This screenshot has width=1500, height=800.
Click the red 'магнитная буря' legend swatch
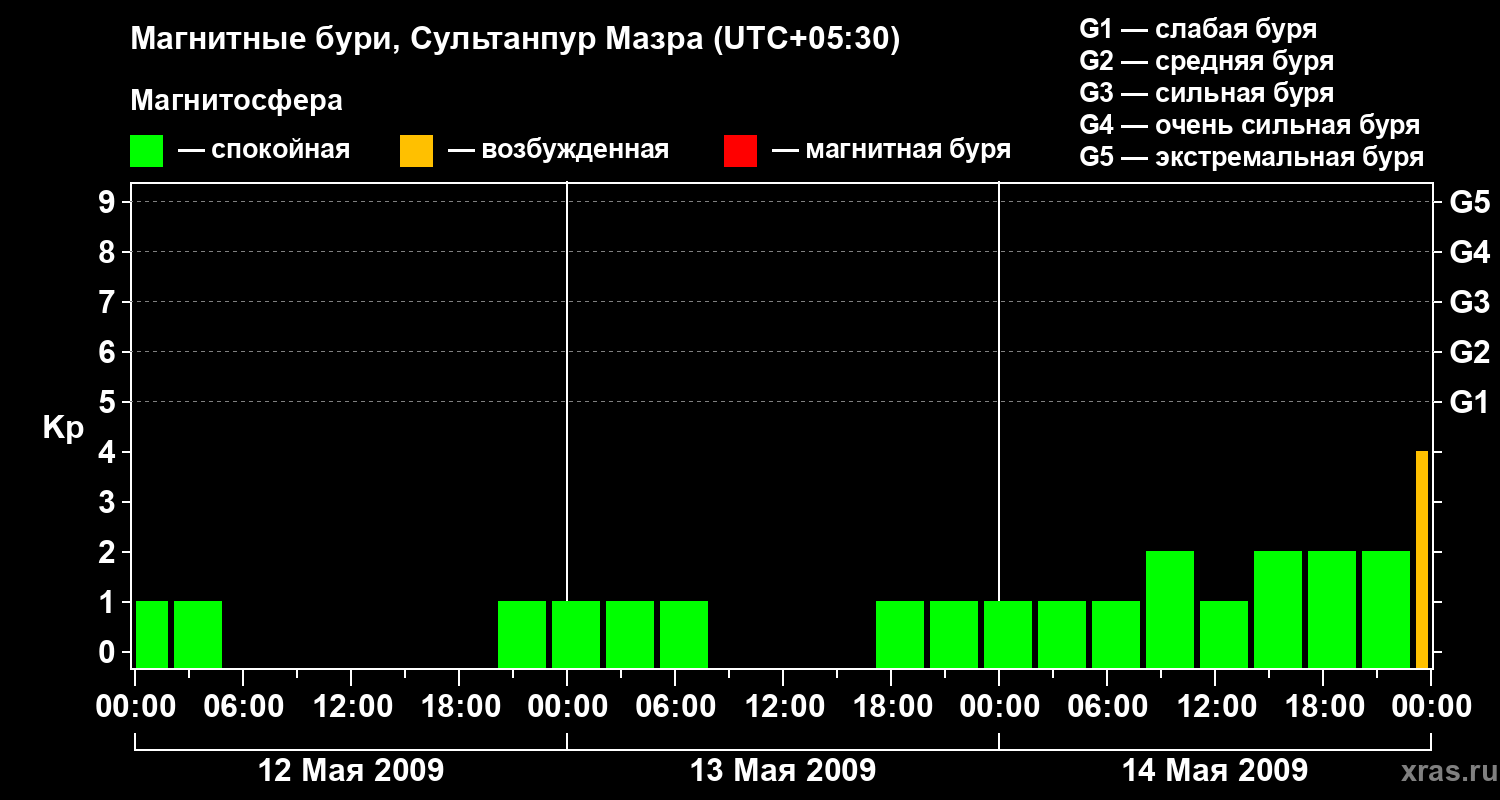pyautogui.click(x=740, y=151)
